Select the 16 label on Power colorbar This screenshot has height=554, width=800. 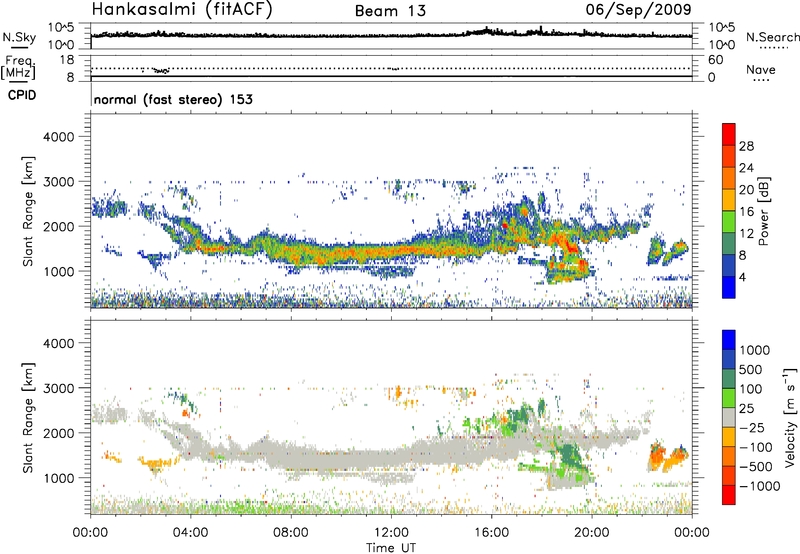point(746,212)
